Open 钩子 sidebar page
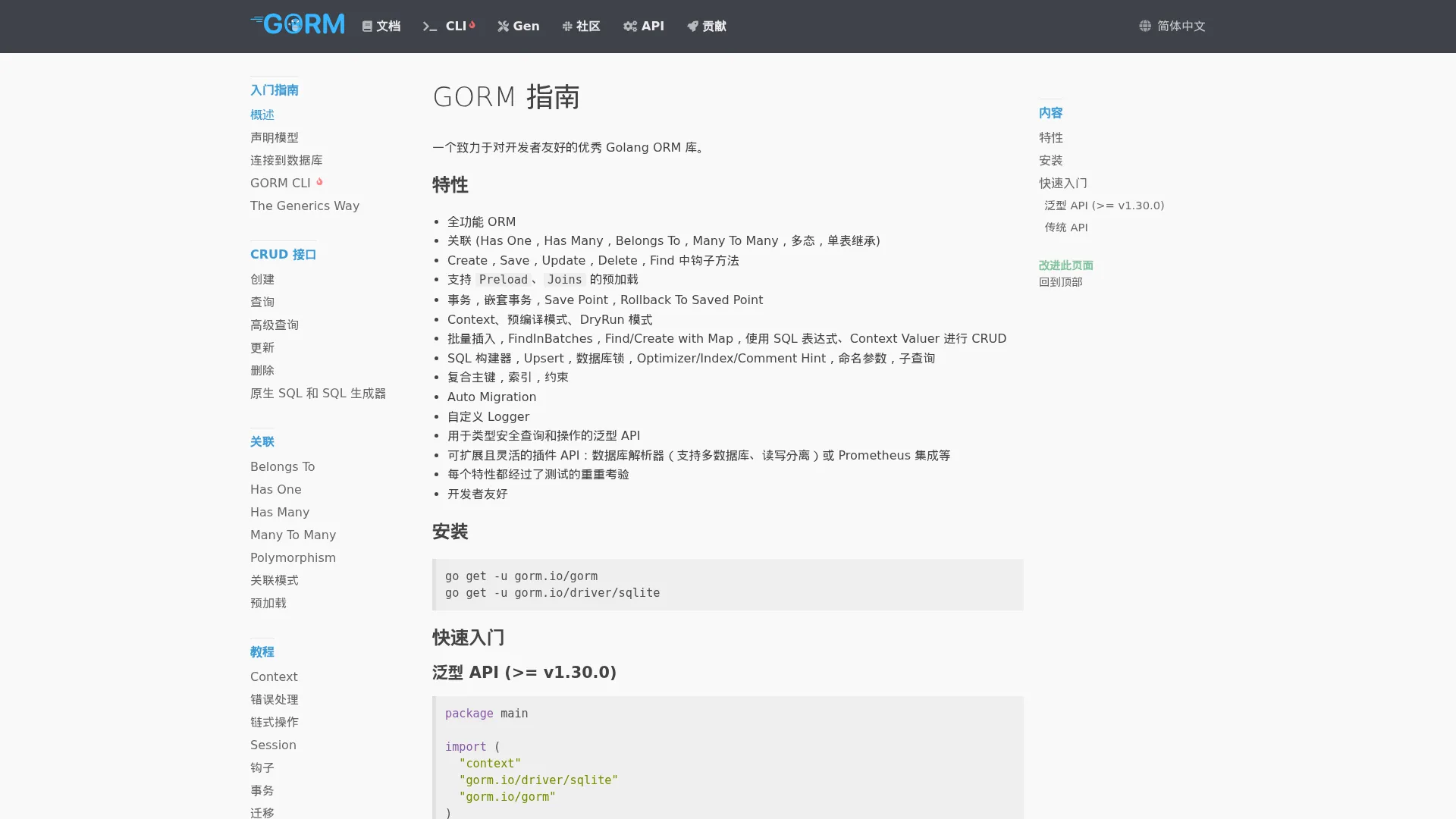Image resolution: width=1456 pixels, height=819 pixels. point(262,767)
